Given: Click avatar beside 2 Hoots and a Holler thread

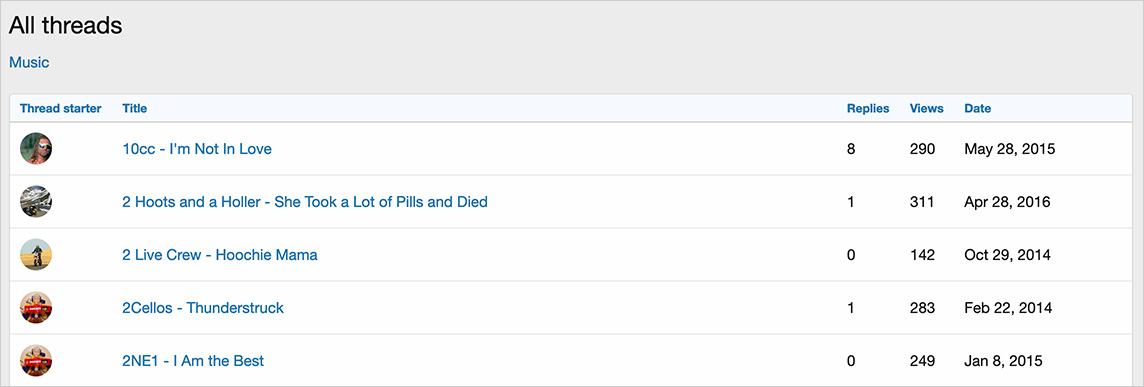Looking at the screenshot, I should [36, 202].
